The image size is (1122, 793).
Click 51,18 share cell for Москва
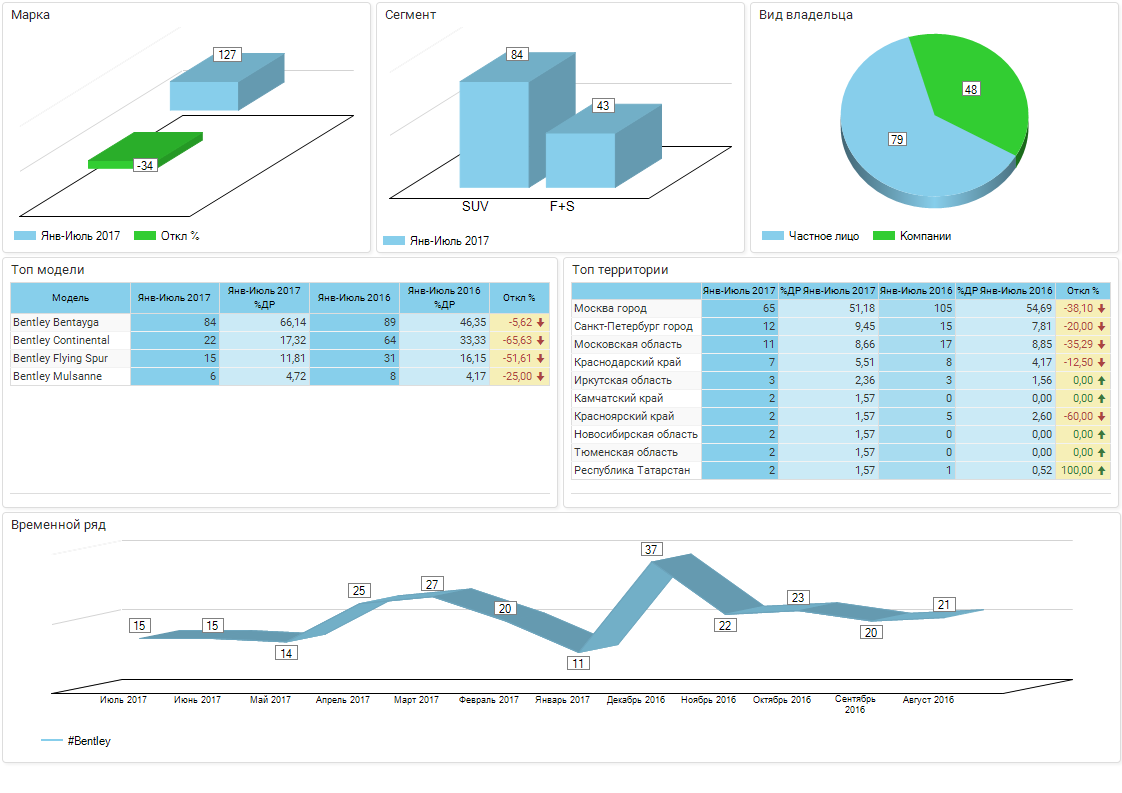828,308
